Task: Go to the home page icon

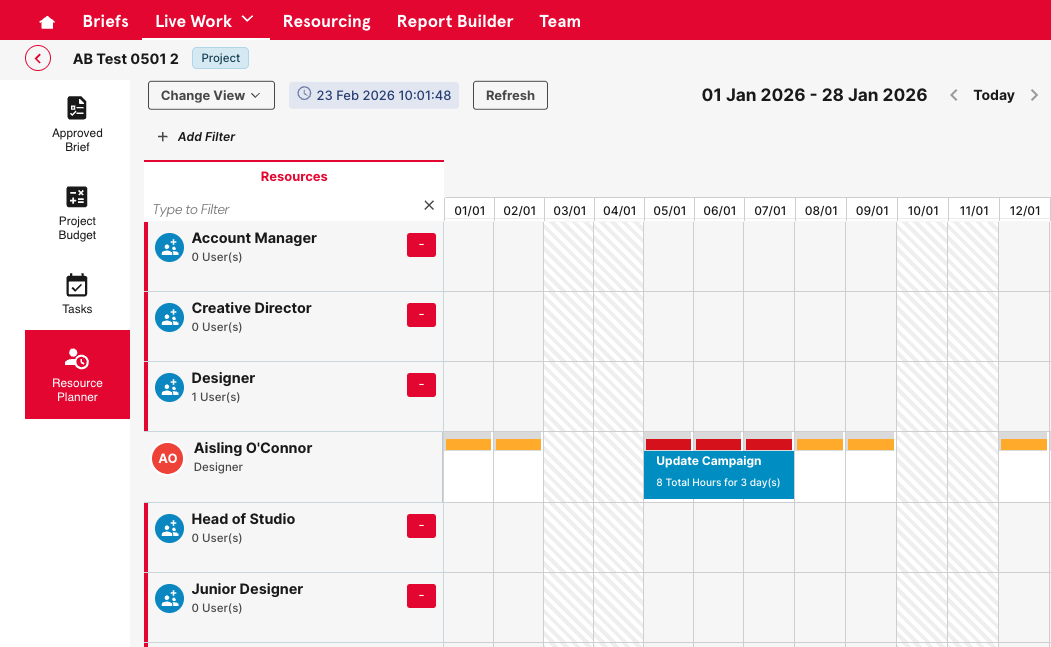Action: click(x=47, y=22)
